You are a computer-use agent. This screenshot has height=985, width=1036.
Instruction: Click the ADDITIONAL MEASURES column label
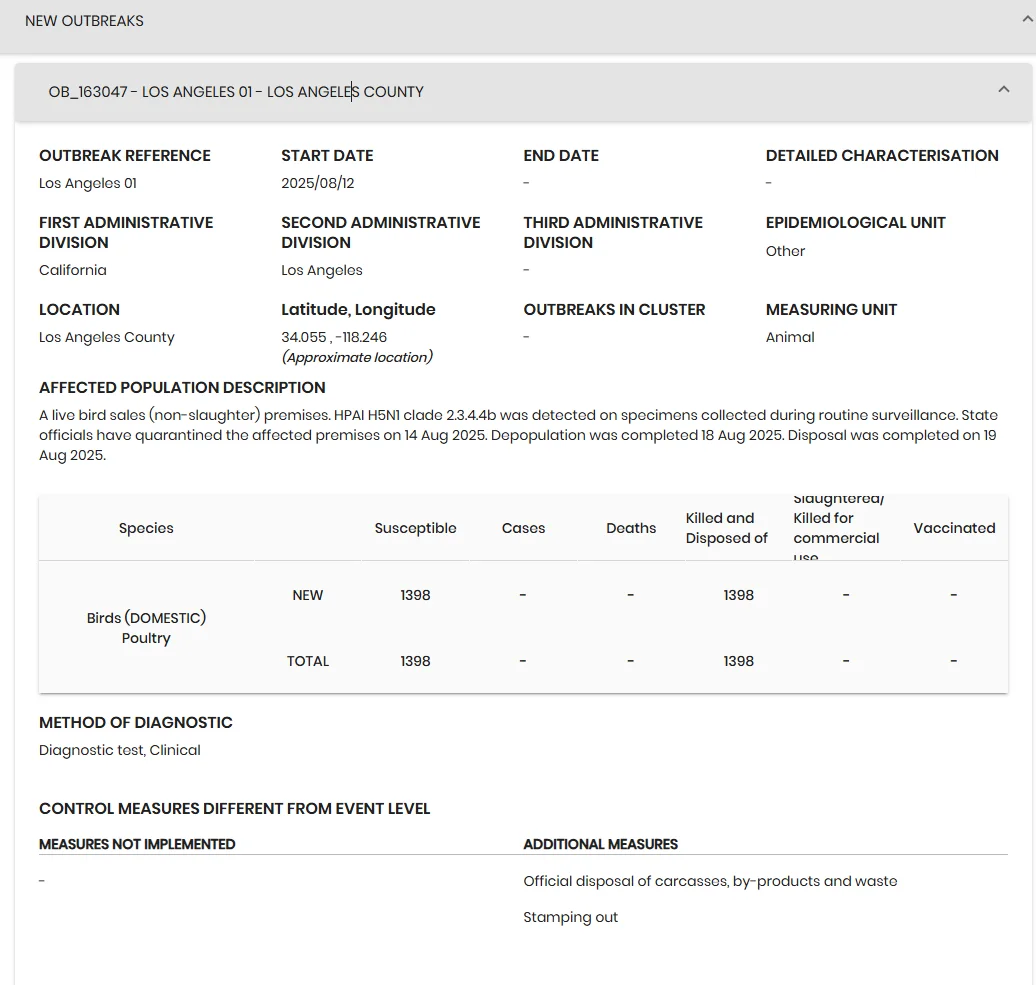(601, 844)
